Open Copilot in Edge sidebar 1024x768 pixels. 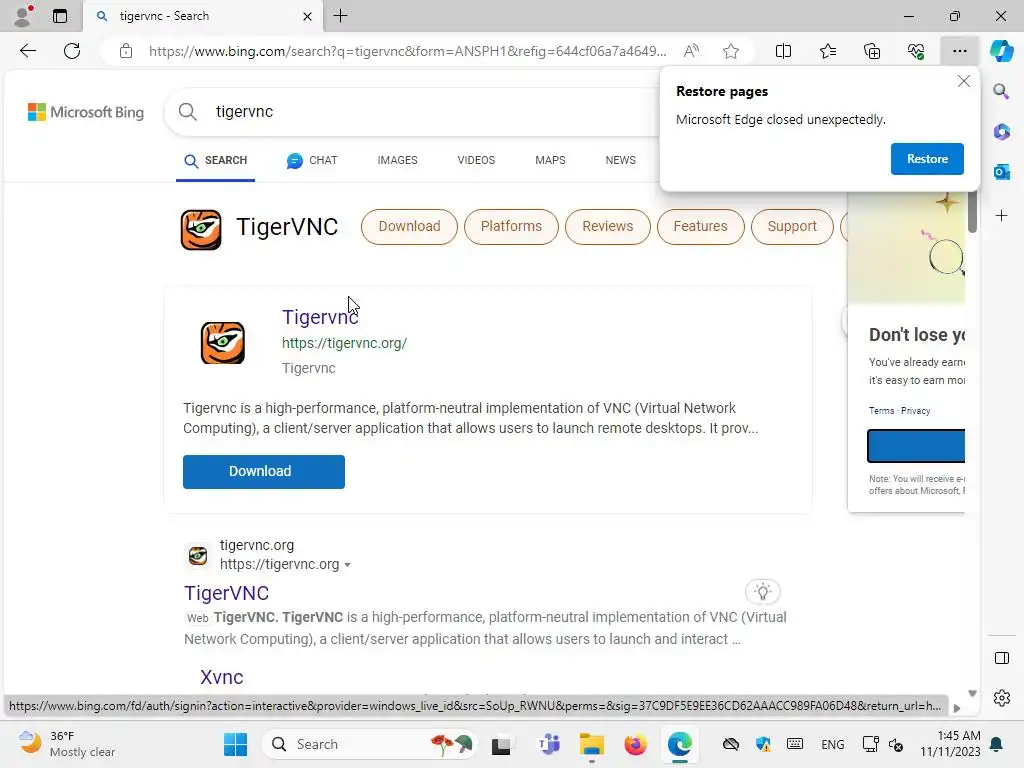pyautogui.click(x=1001, y=51)
